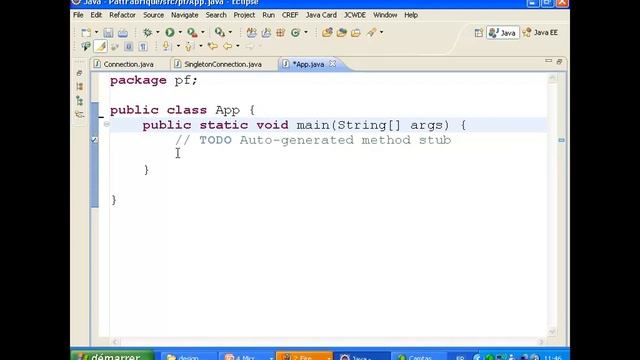Open the Search menu
Image resolution: width=640 pixels, height=360 pixels.
pyautogui.click(x=216, y=15)
